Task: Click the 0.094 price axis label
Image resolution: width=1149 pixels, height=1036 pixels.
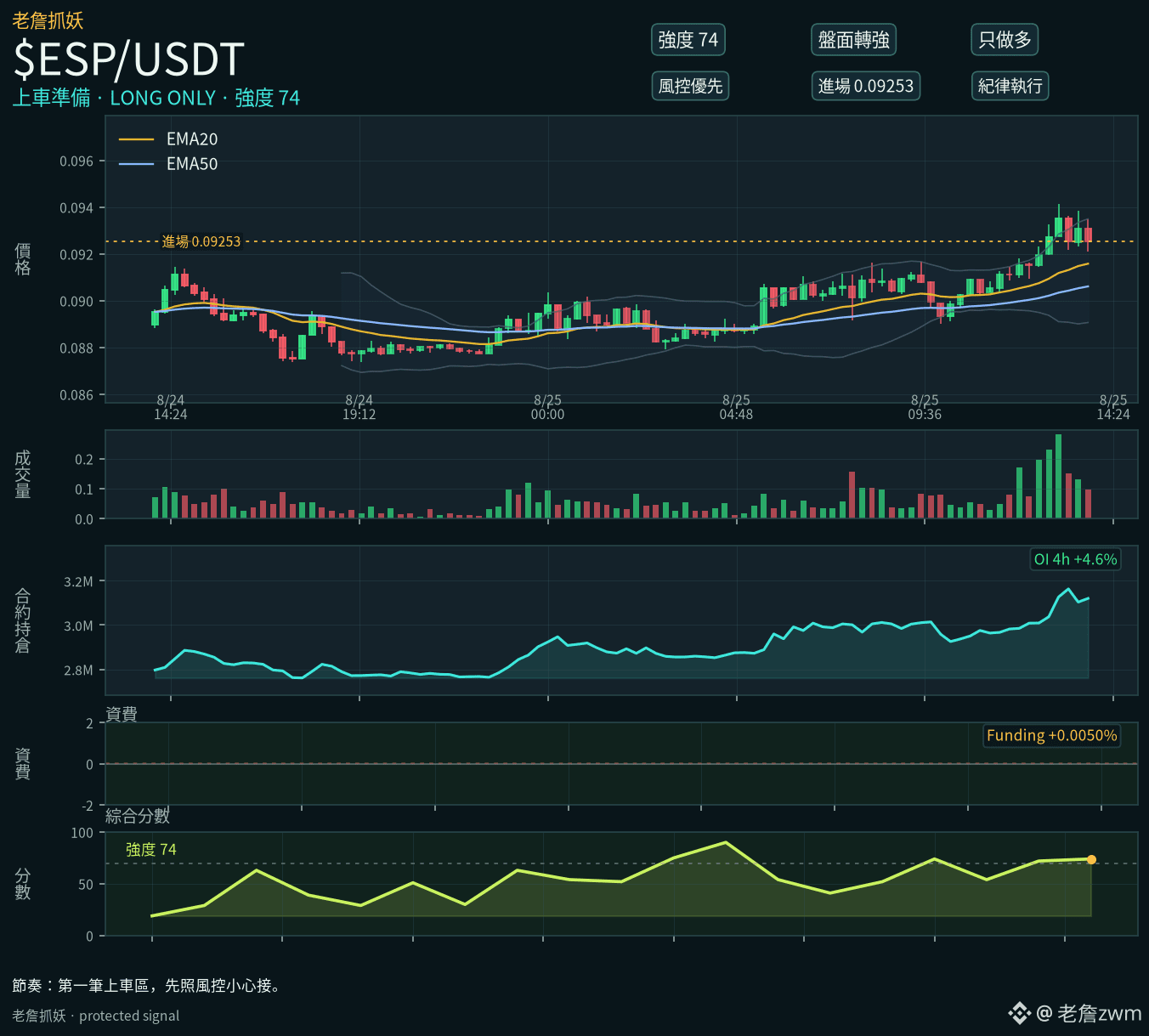Action: pyautogui.click(x=76, y=208)
